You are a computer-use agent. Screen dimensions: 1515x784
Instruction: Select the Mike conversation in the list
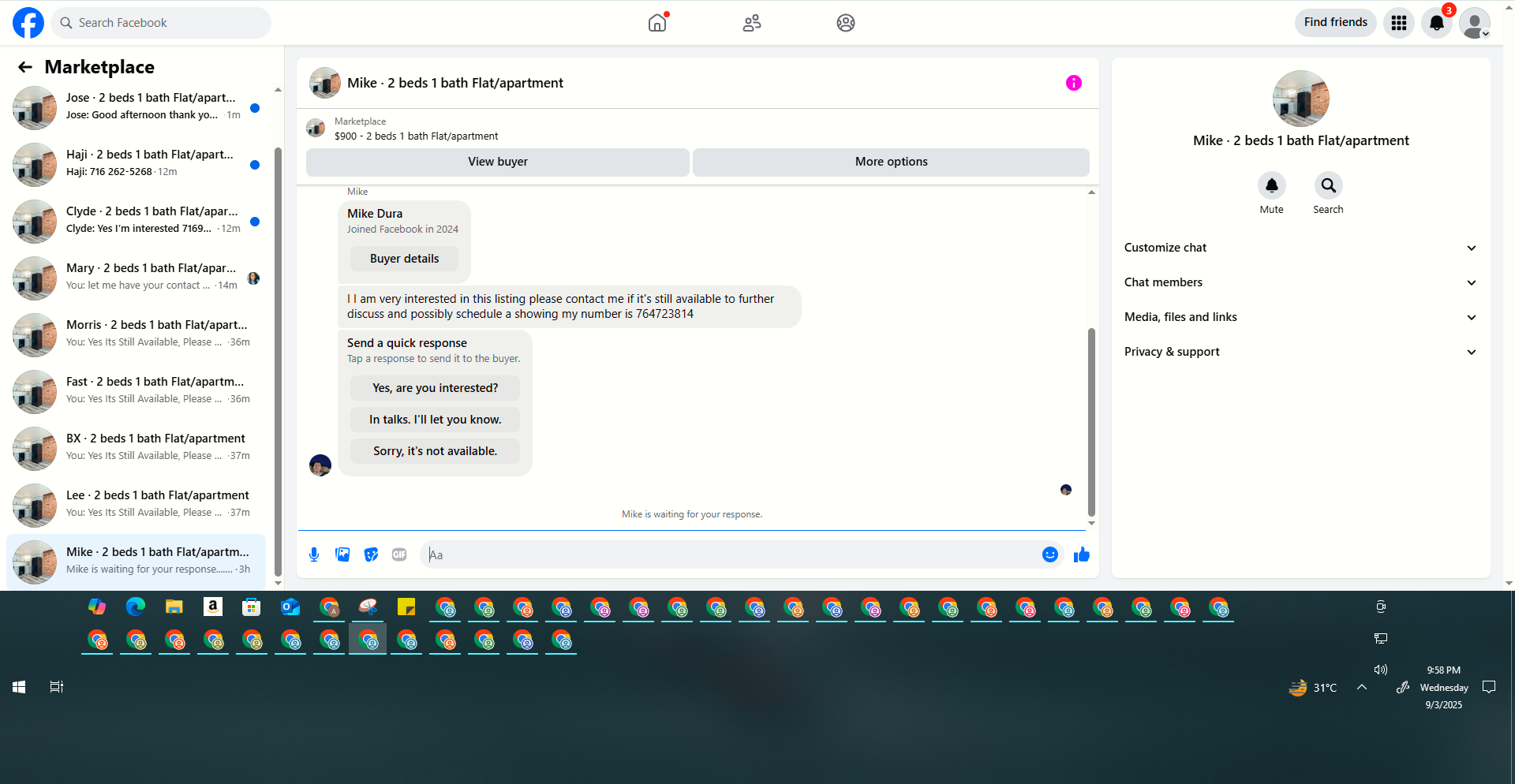pos(136,562)
